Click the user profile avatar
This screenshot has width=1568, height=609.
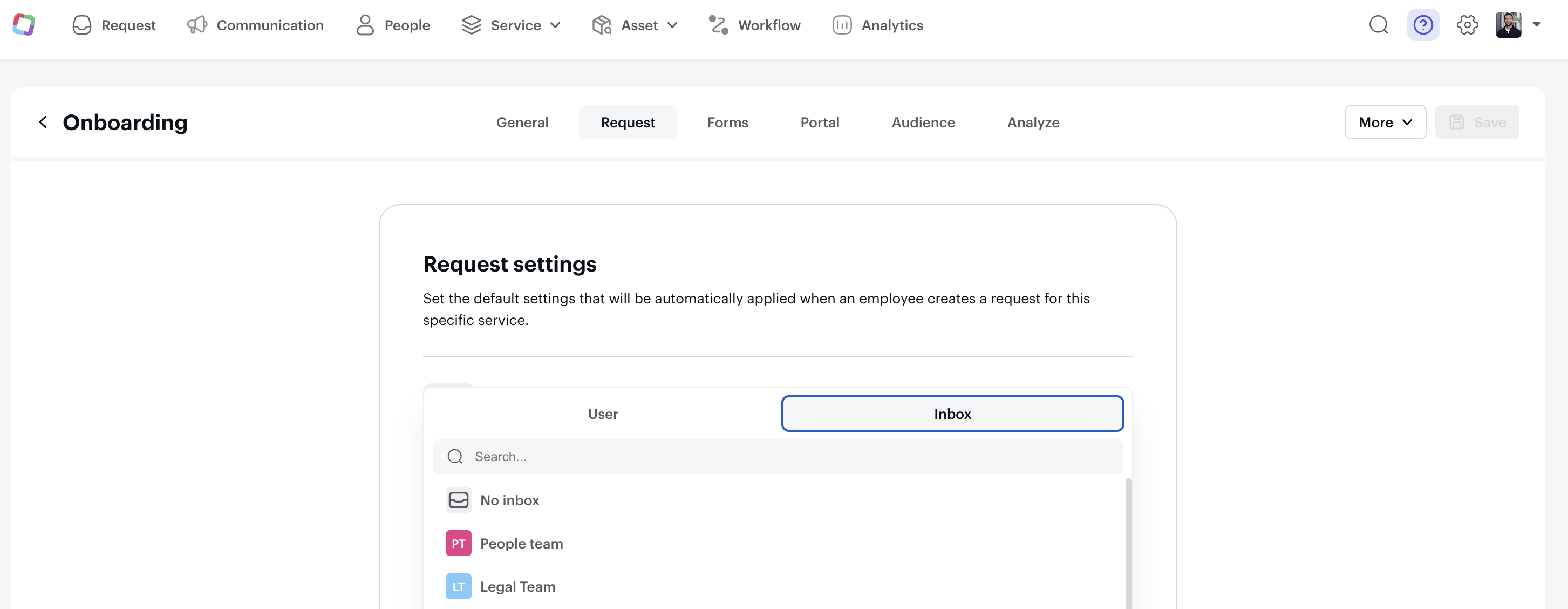coord(1508,25)
